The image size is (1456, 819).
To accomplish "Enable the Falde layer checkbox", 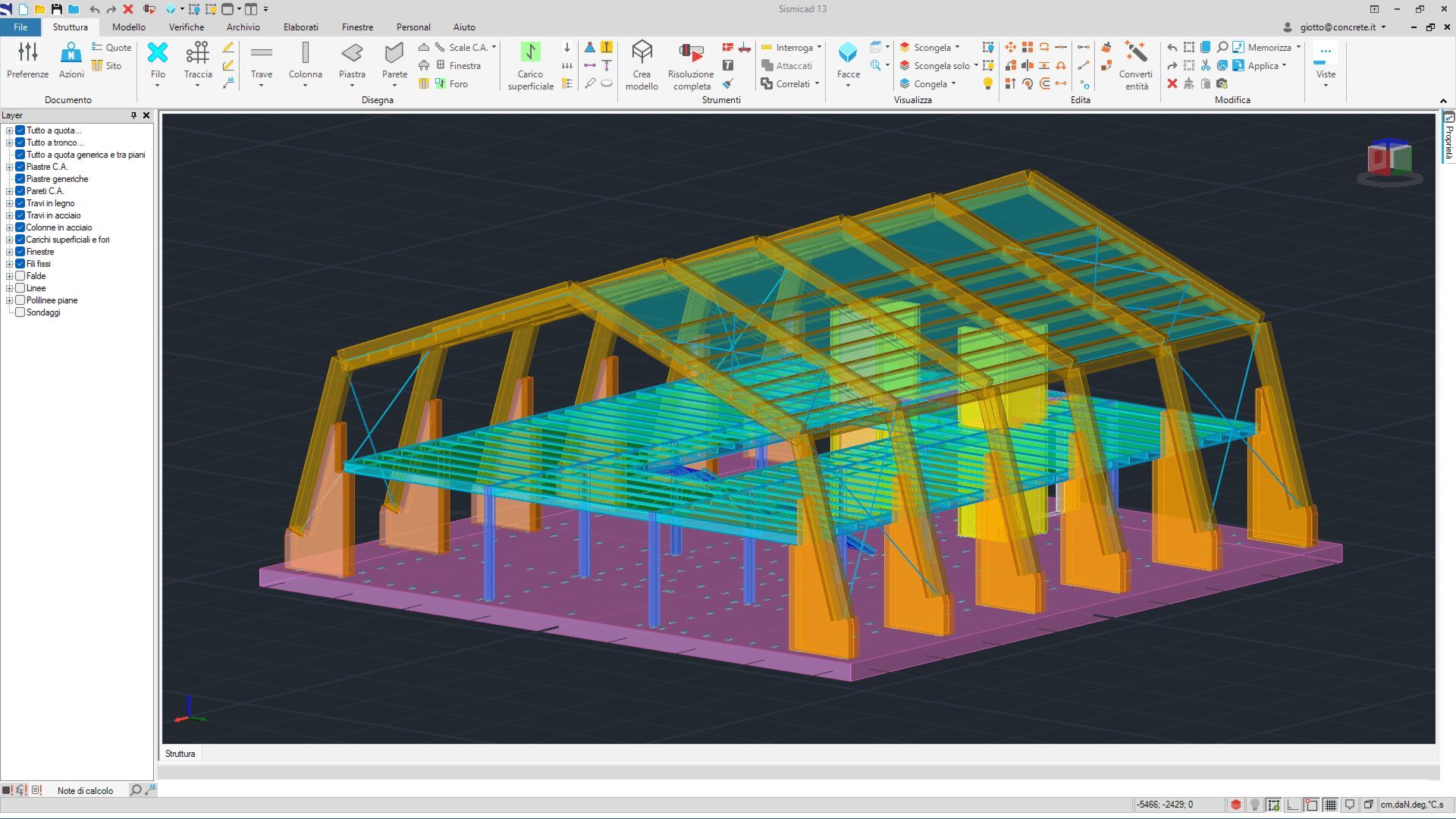I will click(20, 276).
